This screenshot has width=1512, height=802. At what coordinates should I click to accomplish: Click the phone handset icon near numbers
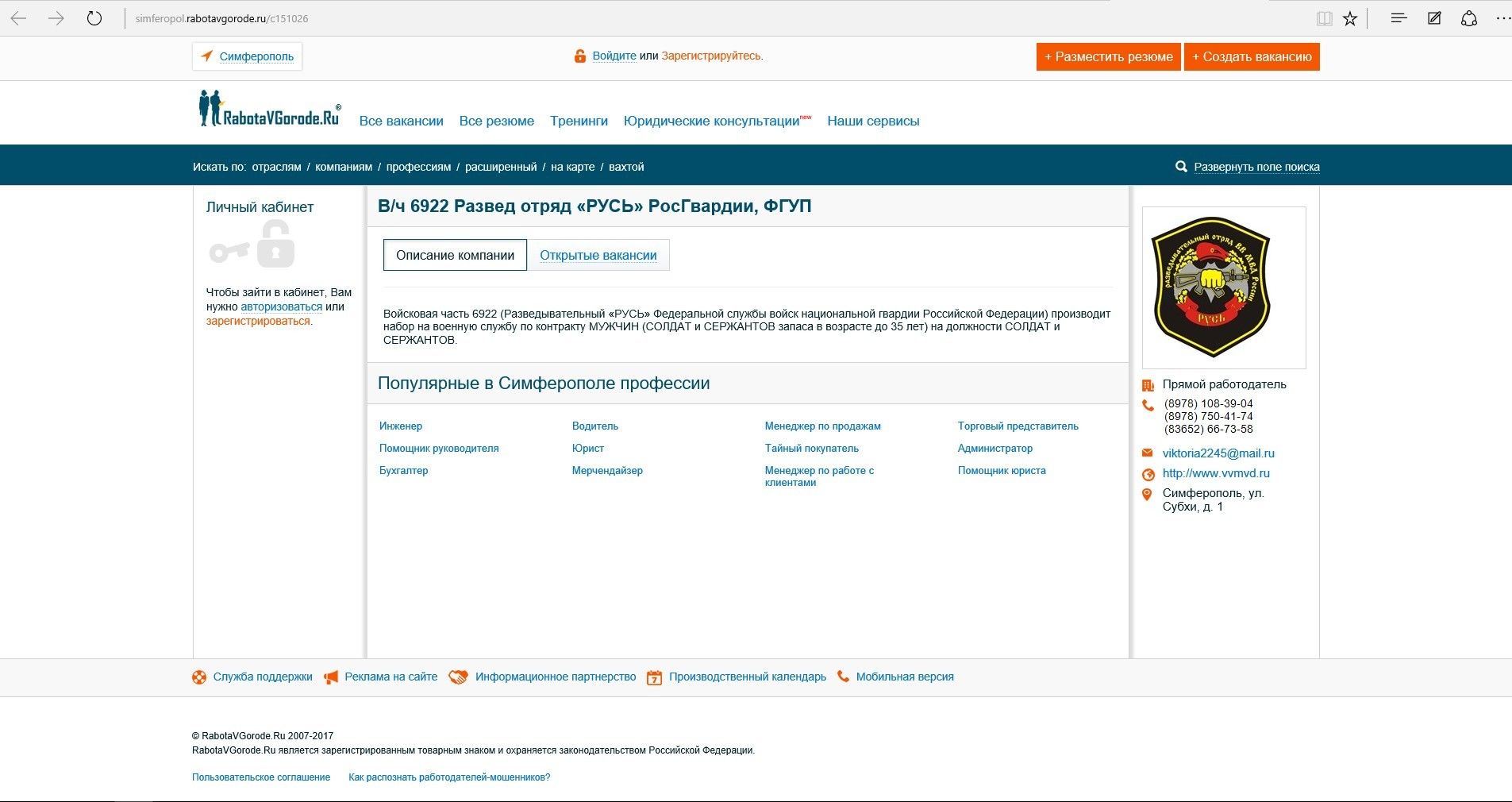1148,405
